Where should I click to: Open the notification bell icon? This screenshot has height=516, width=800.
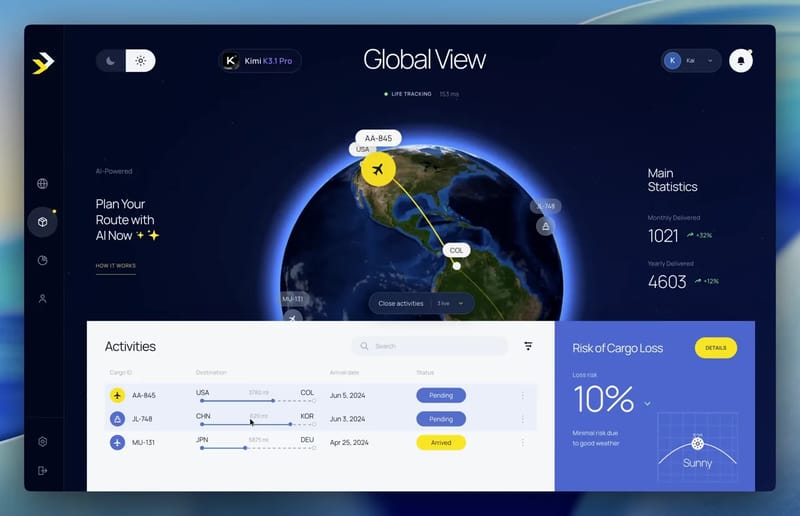tap(740, 61)
